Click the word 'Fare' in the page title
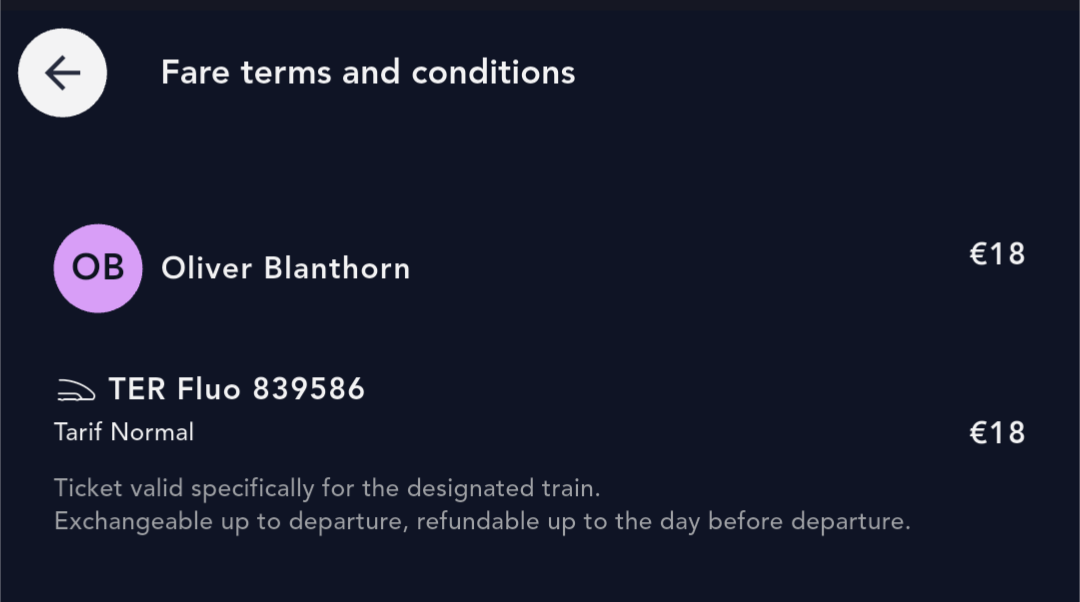The image size is (1080, 602). point(194,72)
